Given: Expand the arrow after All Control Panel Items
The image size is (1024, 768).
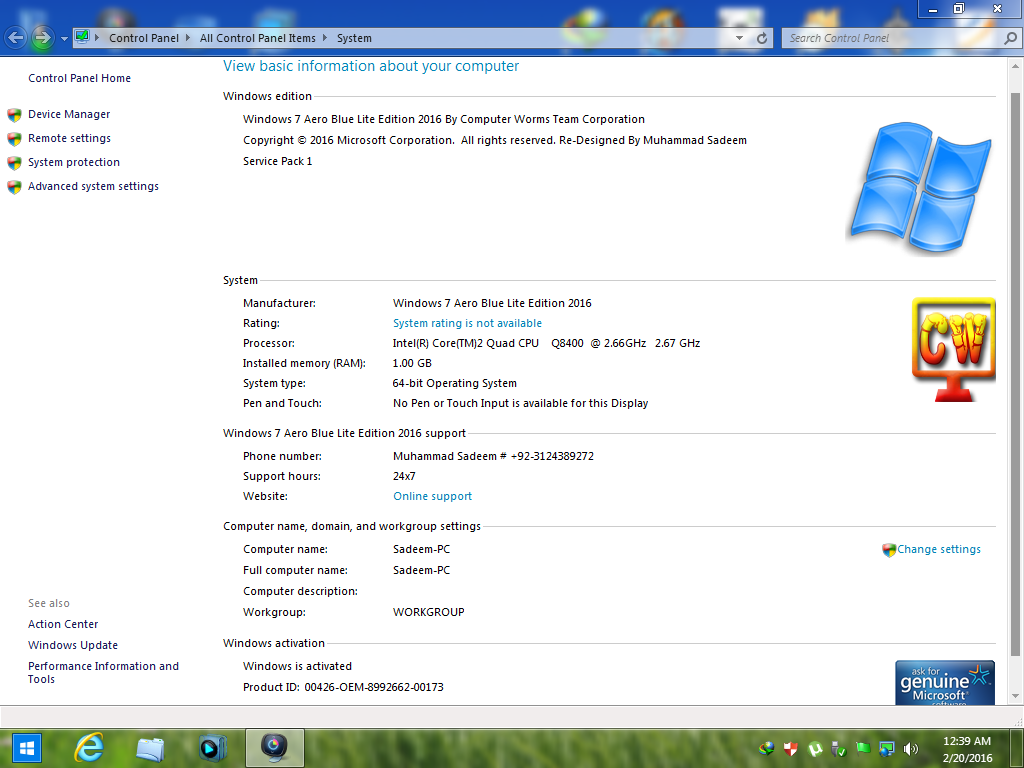Looking at the screenshot, I should tap(325, 38).
